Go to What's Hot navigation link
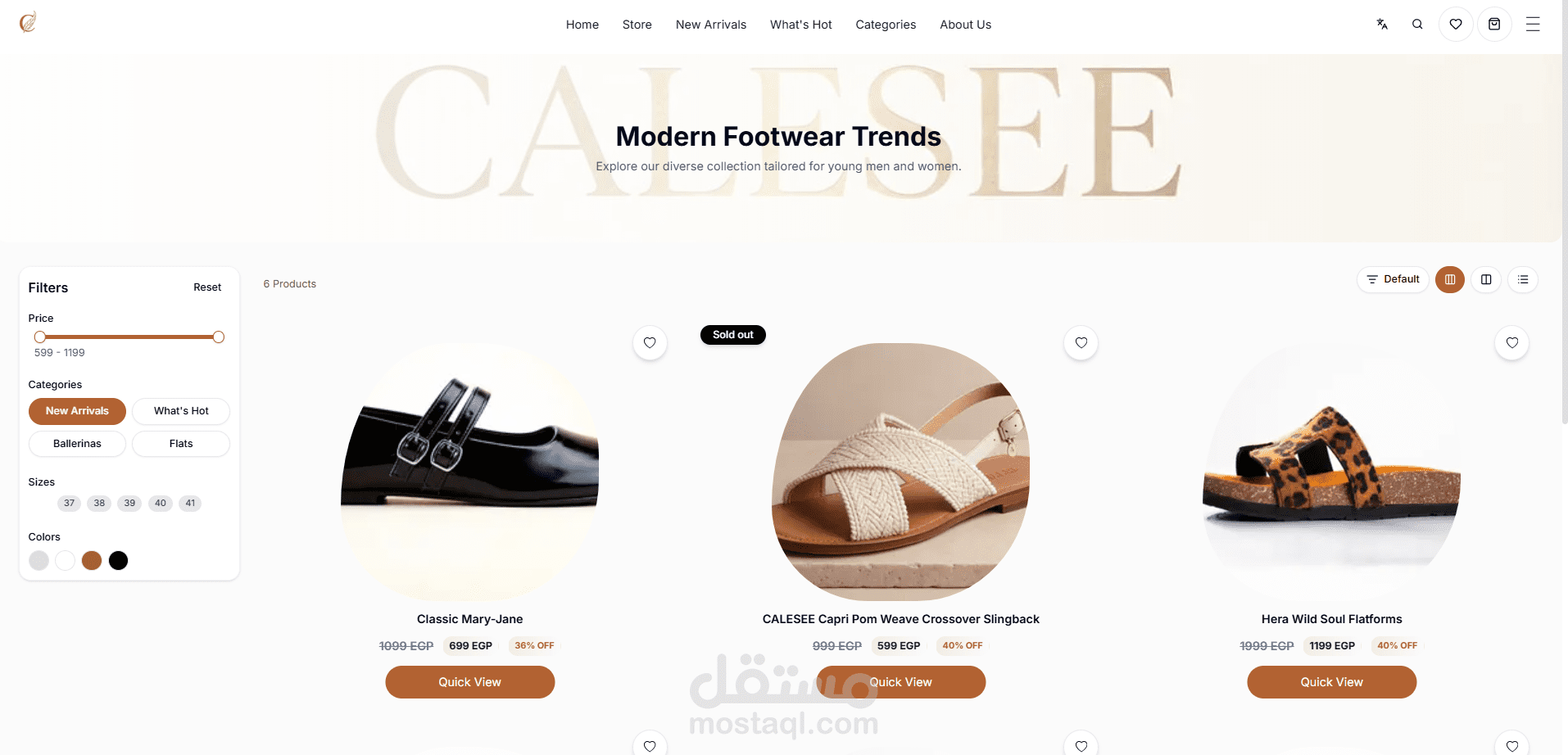1568x755 pixels. [x=801, y=25]
